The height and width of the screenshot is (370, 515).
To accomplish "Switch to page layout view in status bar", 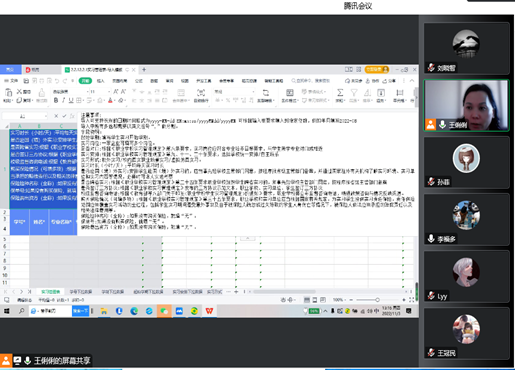I will click(315, 300).
